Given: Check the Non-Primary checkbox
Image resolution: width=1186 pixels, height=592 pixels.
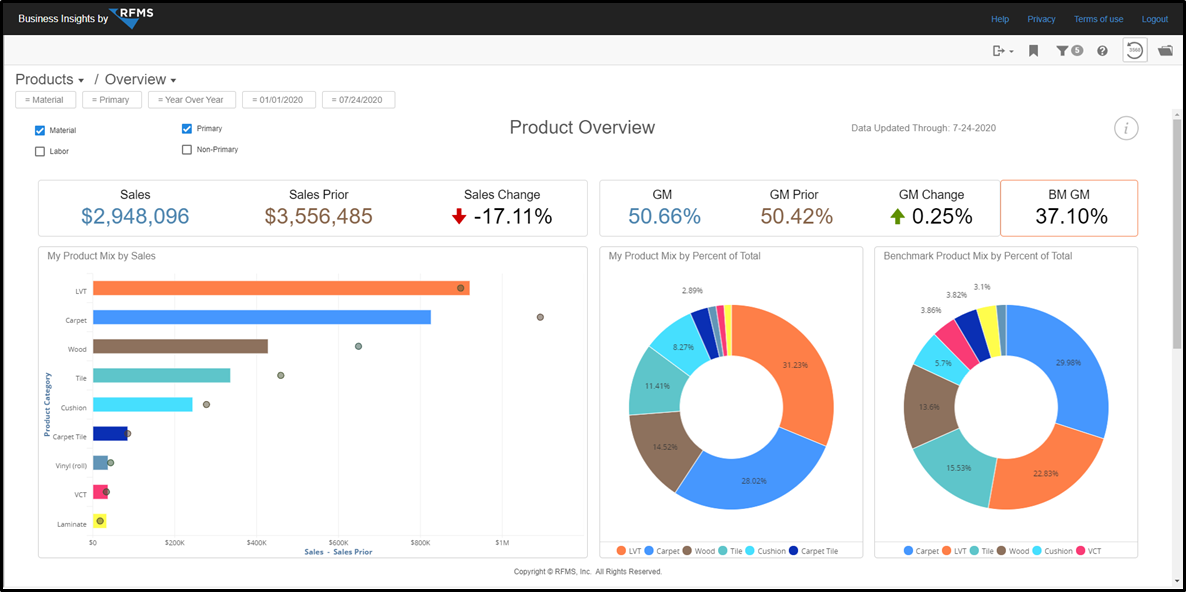Looking at the screenshot, I should click(x=187, y=150).
